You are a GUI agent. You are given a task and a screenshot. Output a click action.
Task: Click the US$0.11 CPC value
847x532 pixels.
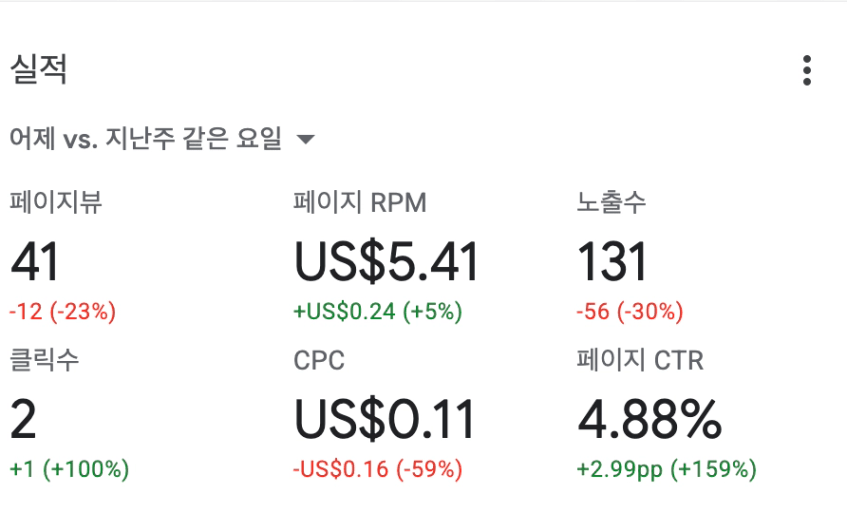click(384, 420)
